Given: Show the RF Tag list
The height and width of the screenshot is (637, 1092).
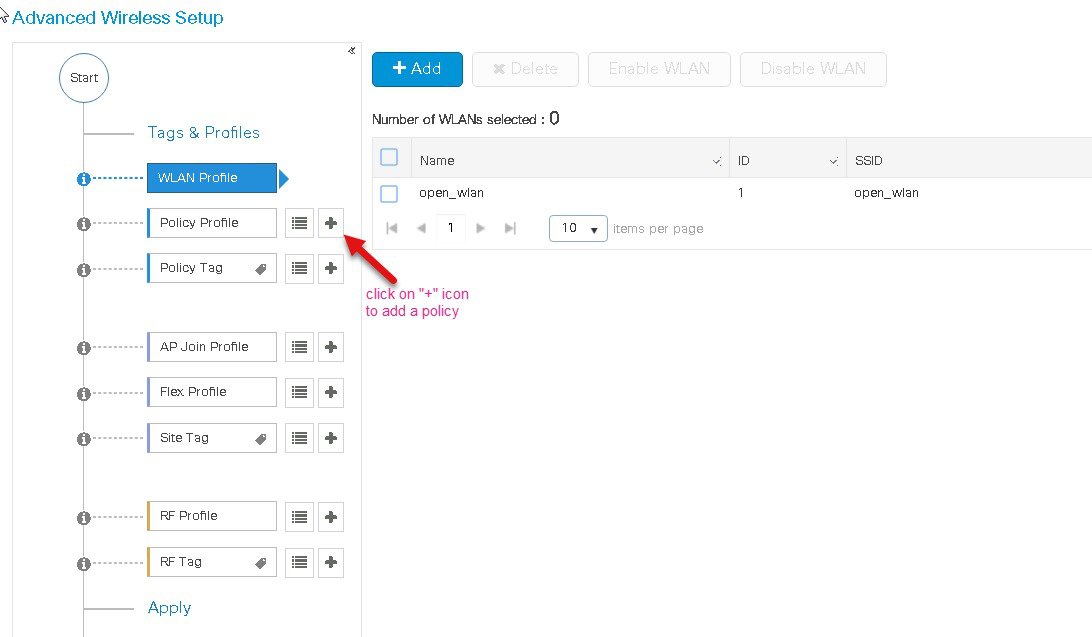Looking at the screenshot, I should 299,562.
